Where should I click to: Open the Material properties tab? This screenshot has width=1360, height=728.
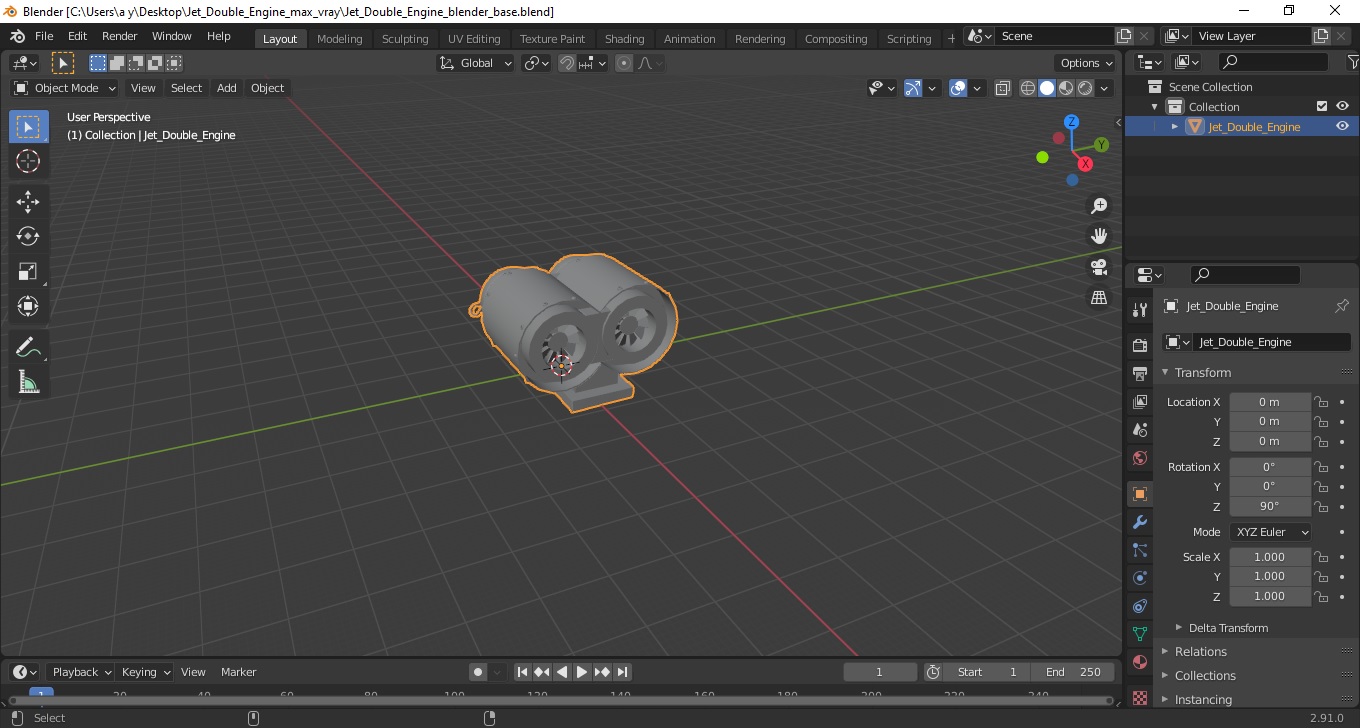coord(1139,662)
